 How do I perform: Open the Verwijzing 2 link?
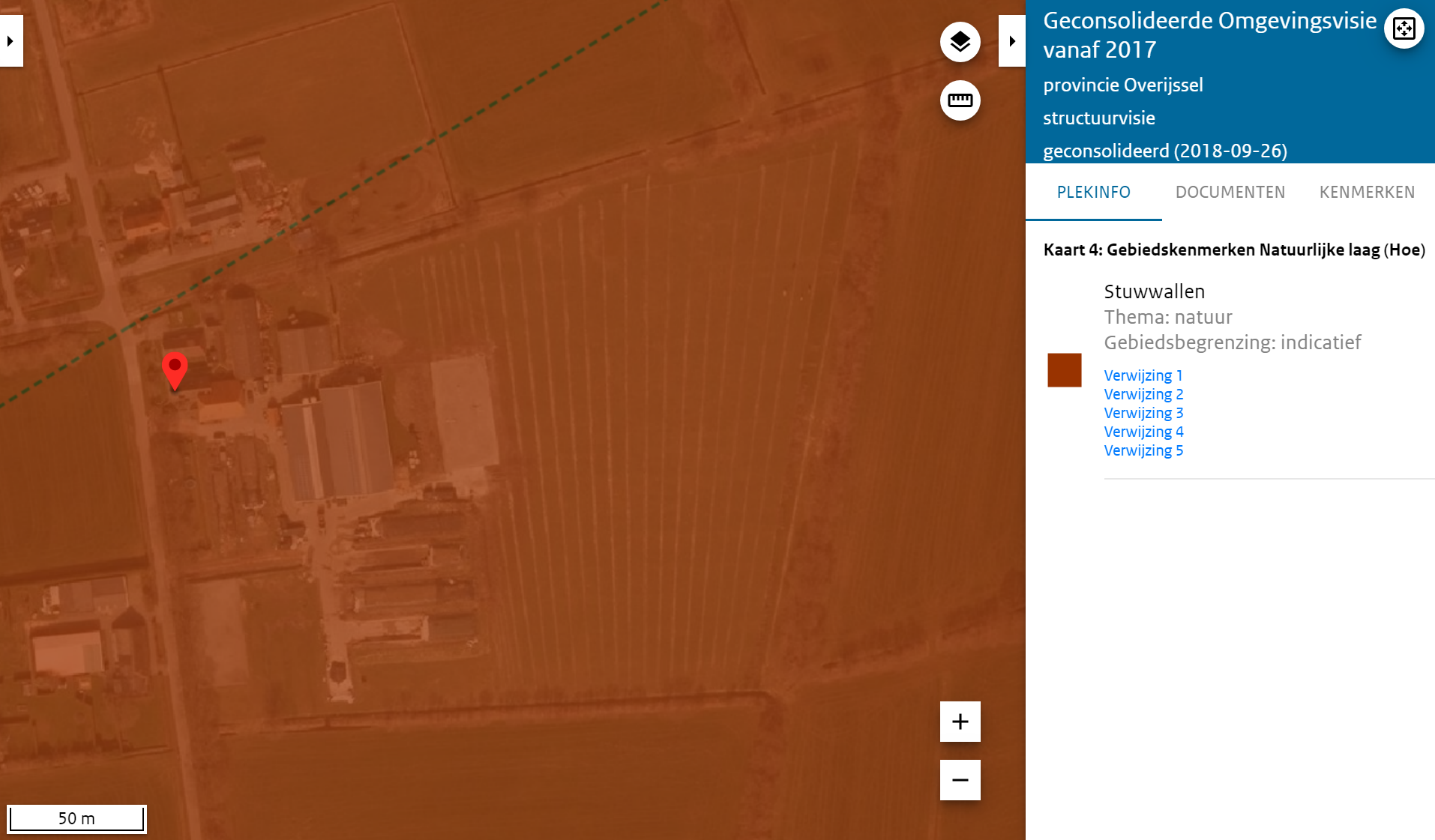tap(1143, 394)
